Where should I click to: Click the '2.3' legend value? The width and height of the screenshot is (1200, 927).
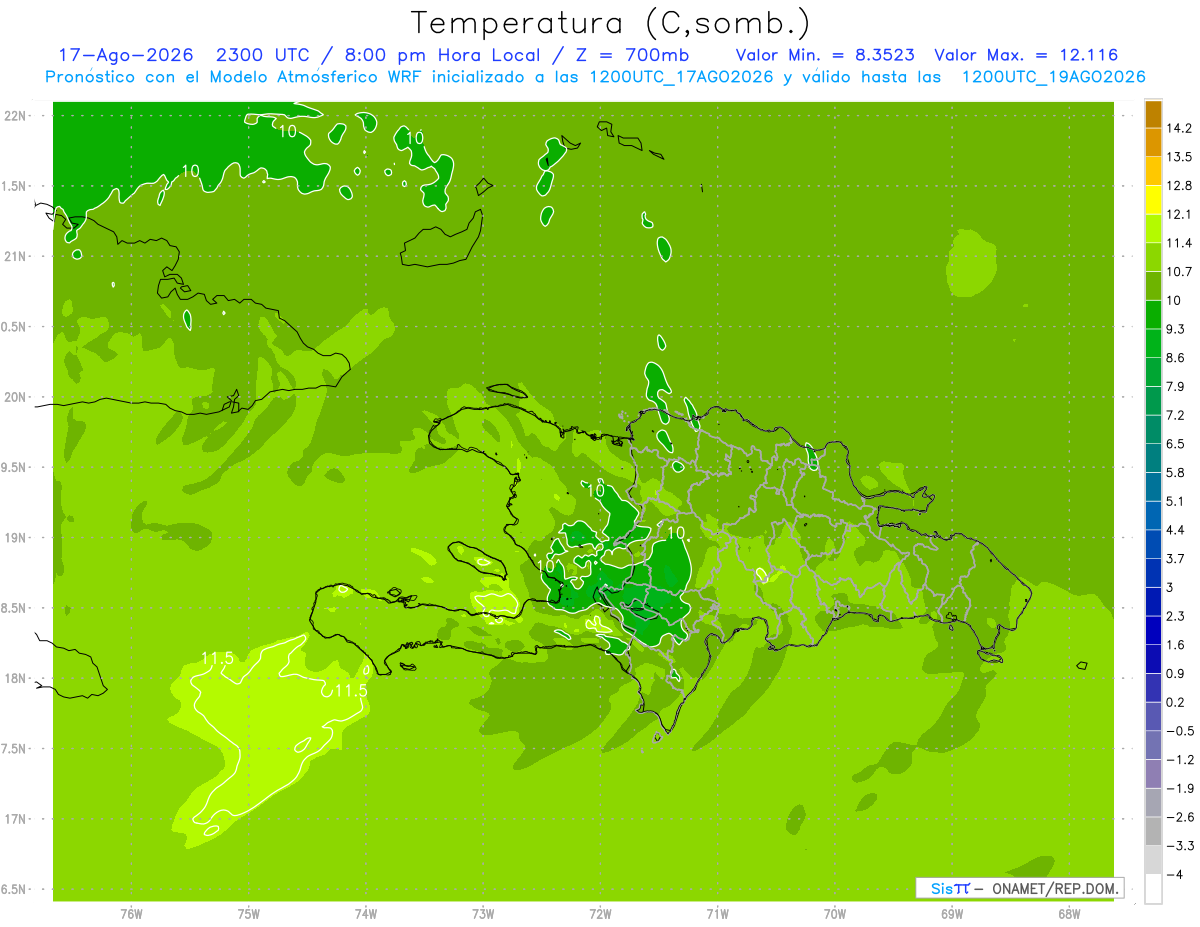pos(1176,616)
